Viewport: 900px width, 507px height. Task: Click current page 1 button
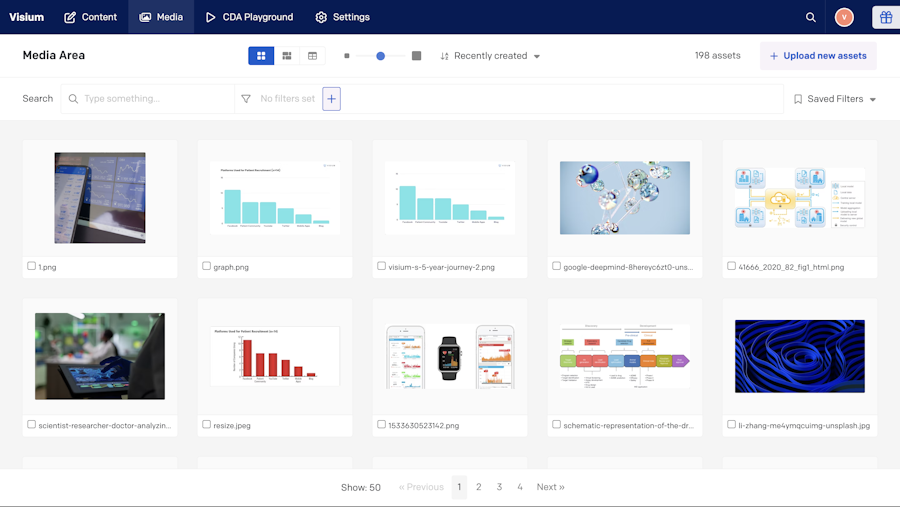point(459,487)
